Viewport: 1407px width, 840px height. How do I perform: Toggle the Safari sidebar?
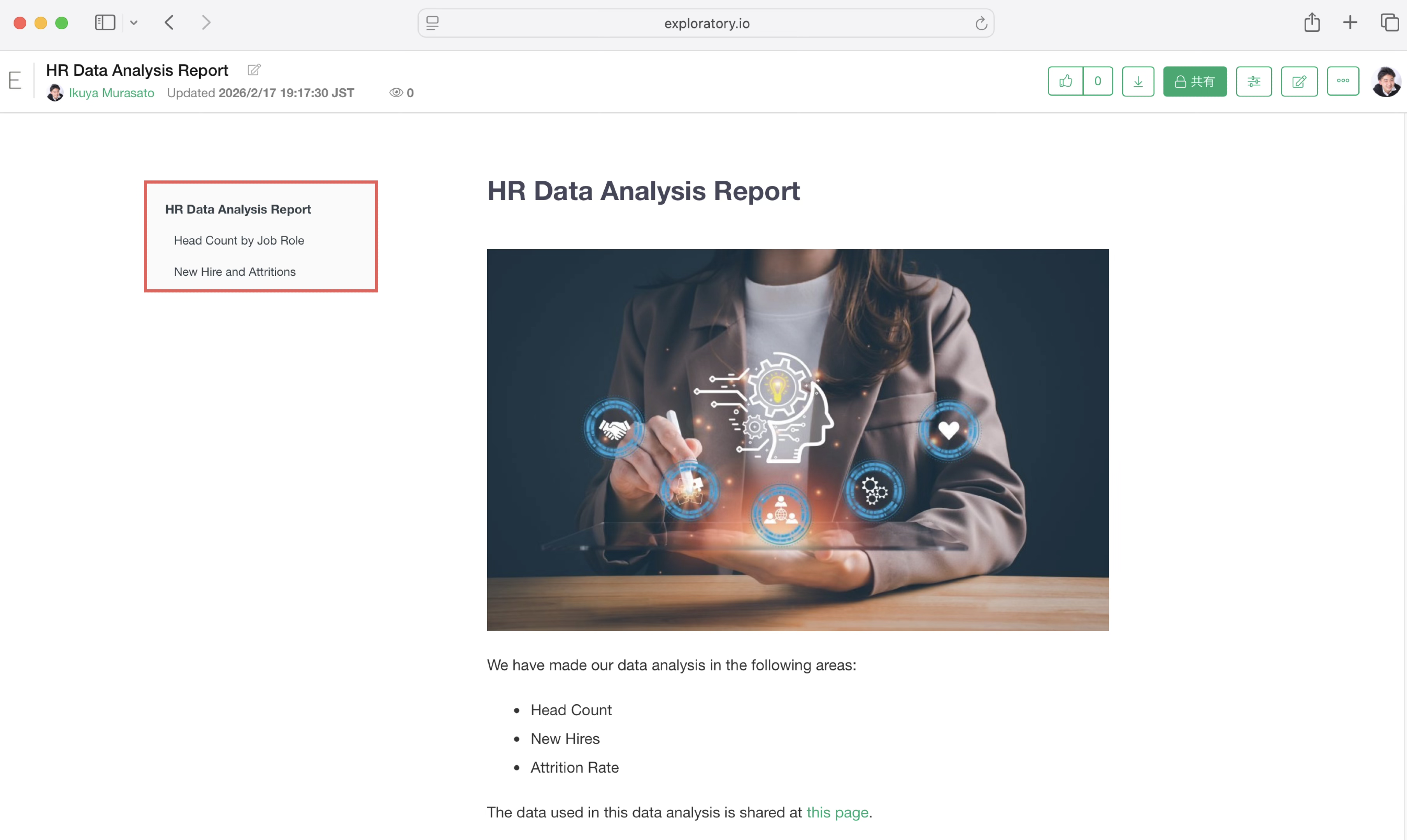105,23
